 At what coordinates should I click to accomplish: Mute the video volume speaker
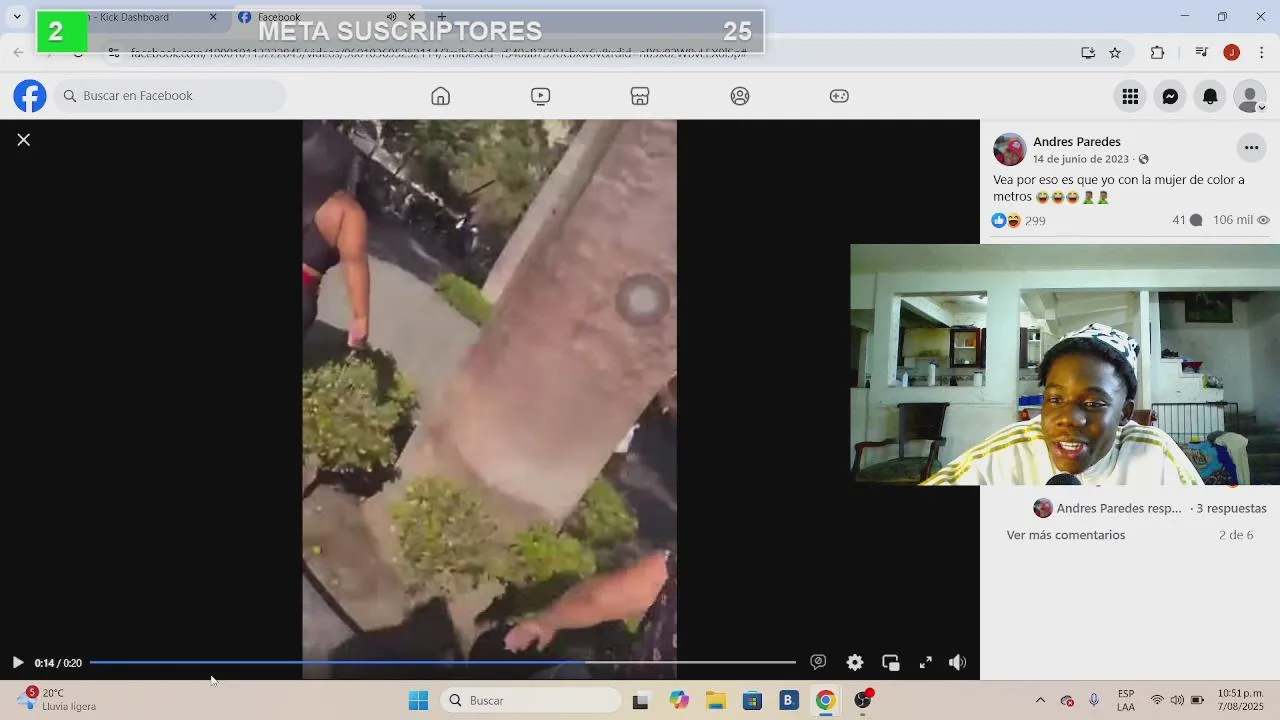[957, 662]
